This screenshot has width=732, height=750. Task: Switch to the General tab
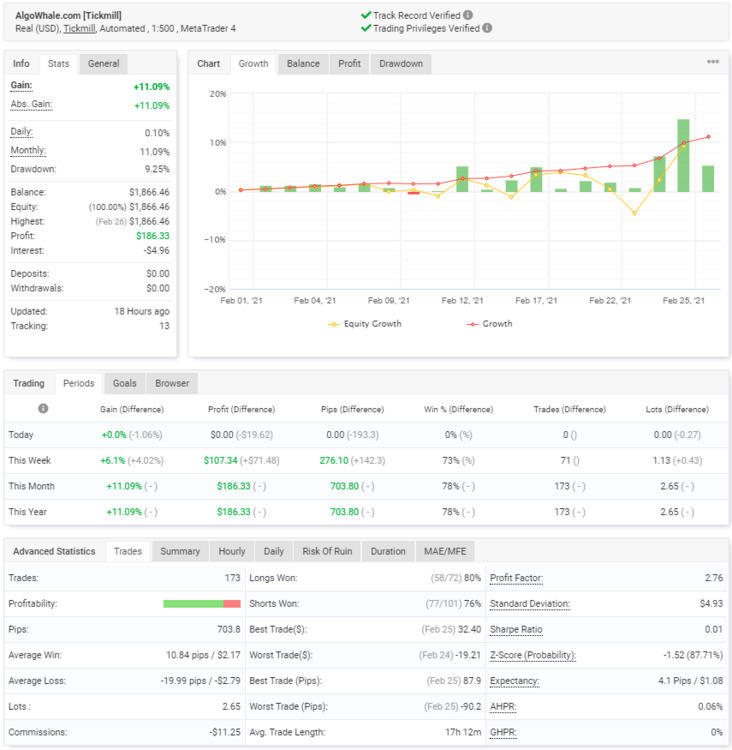[x=103, y=64]
